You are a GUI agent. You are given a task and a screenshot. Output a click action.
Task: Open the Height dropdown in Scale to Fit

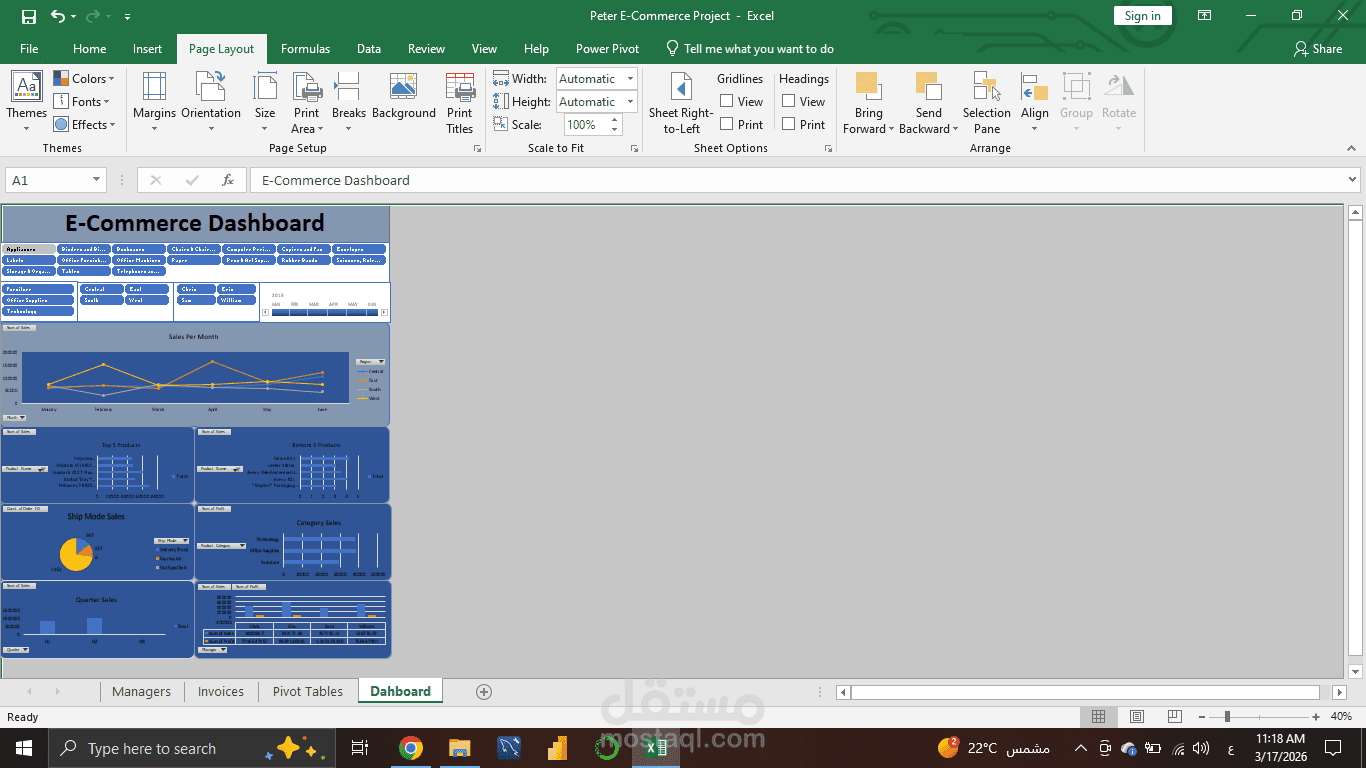point(630,102)
